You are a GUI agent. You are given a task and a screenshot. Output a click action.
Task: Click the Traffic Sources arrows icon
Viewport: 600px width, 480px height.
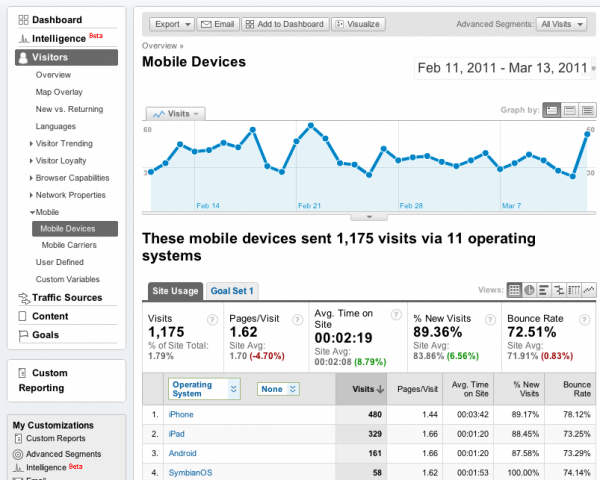[24, 298]
